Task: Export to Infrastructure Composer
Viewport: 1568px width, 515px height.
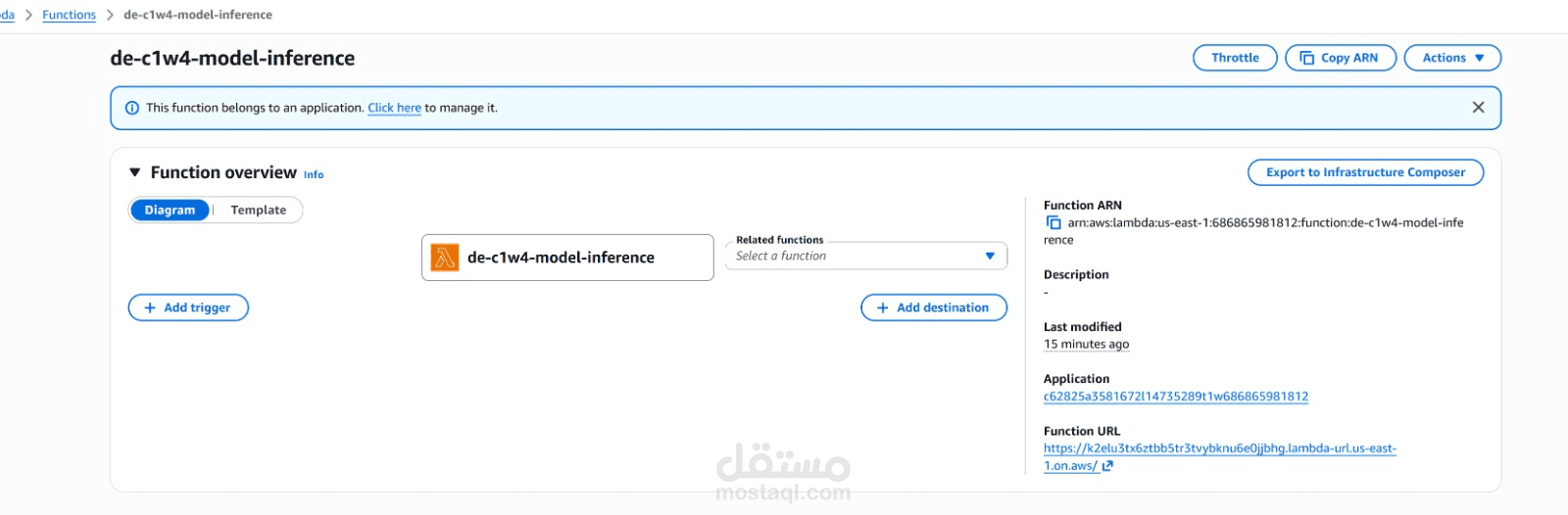Action: [1365, 172]
